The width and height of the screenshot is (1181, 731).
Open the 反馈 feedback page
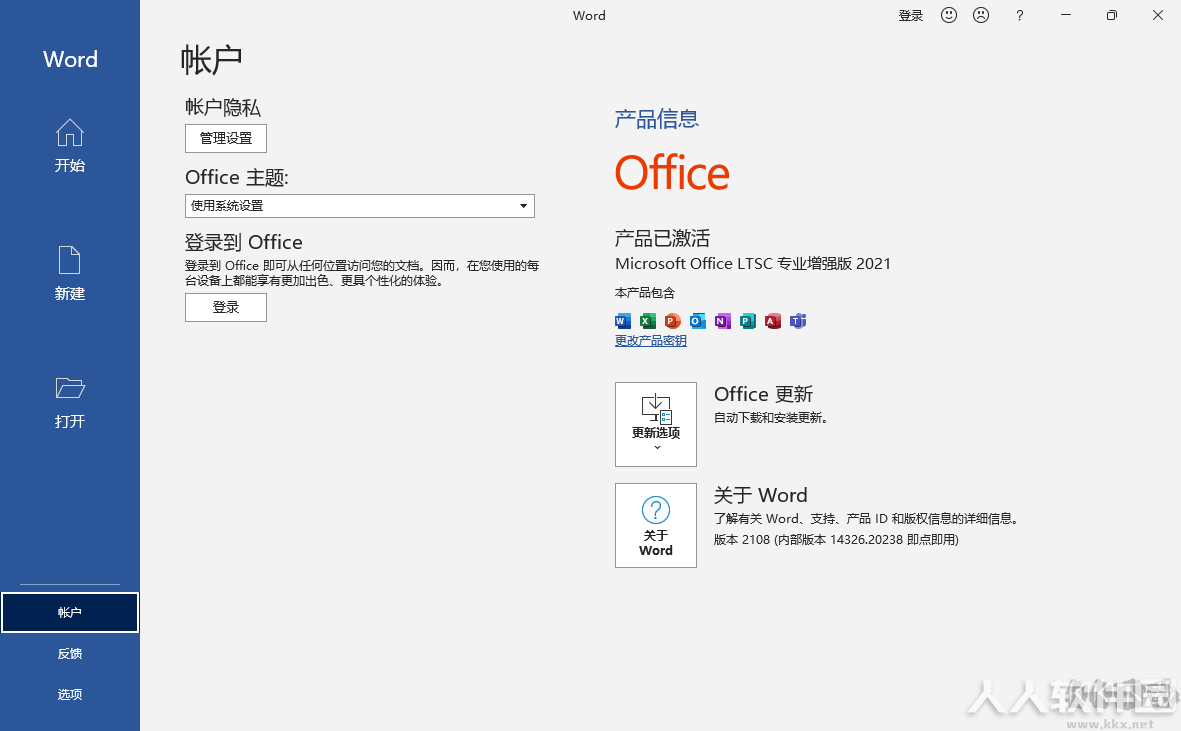pos(70,653)
